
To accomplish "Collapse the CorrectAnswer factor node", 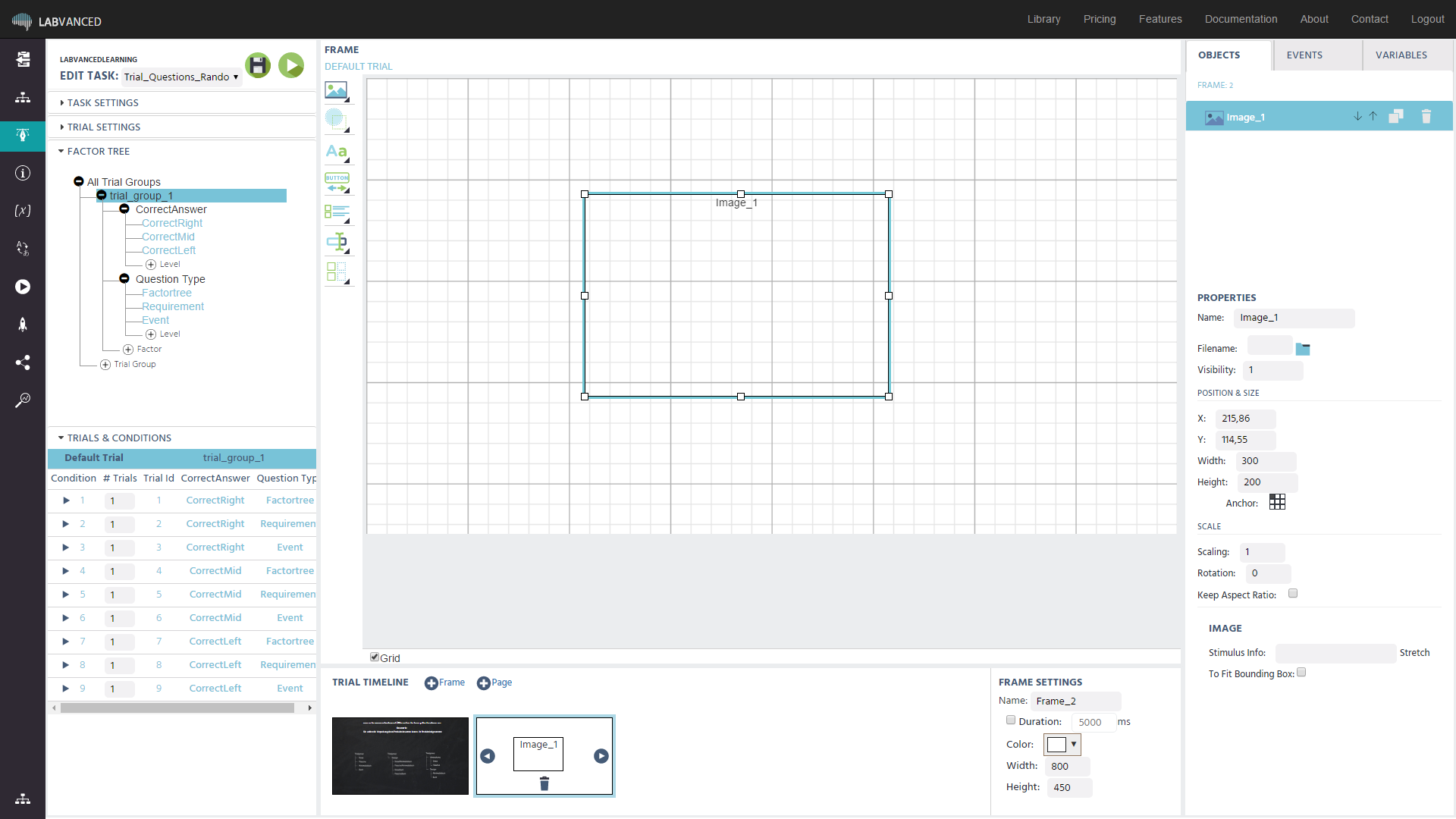I will coord(124,209).
